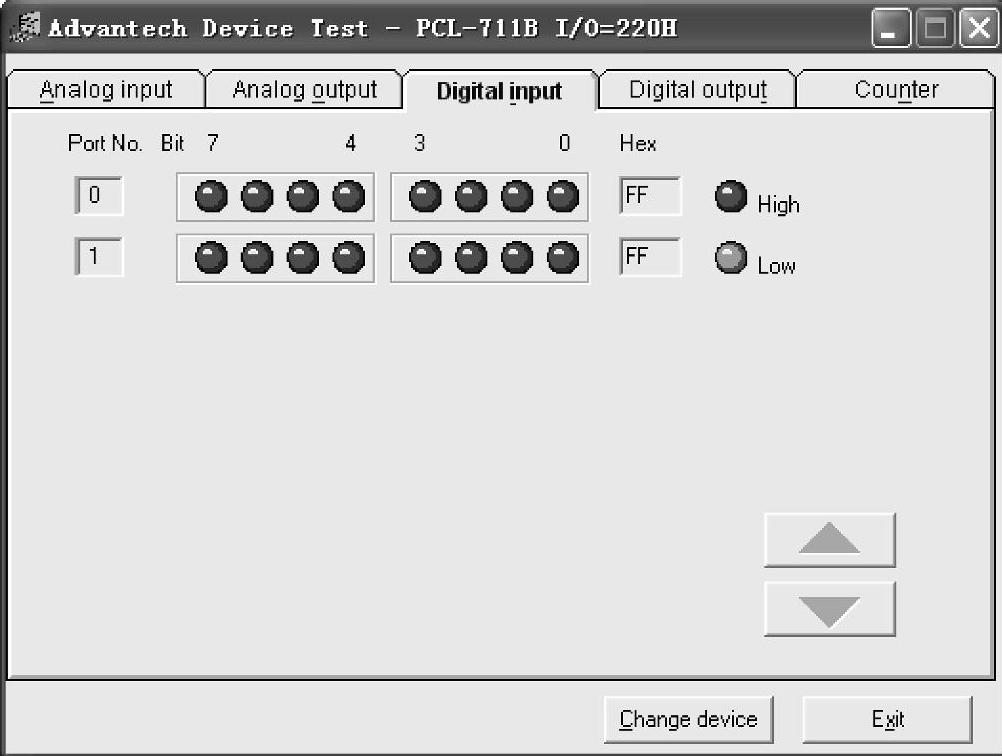This screenshot has width=1002, height=756.
Task: Click Port 0 bit 3 LED indicator
Action: pos(425,196)
